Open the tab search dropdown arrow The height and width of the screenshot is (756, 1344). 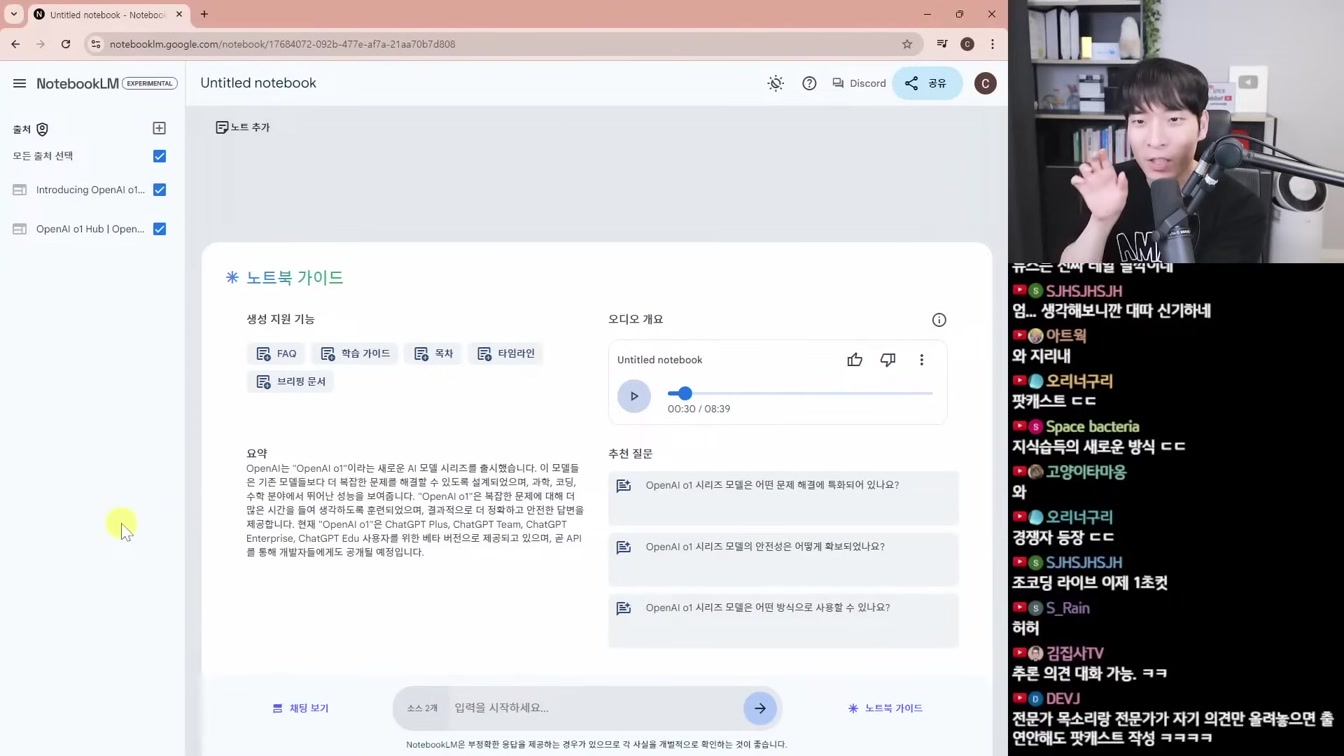14,14
